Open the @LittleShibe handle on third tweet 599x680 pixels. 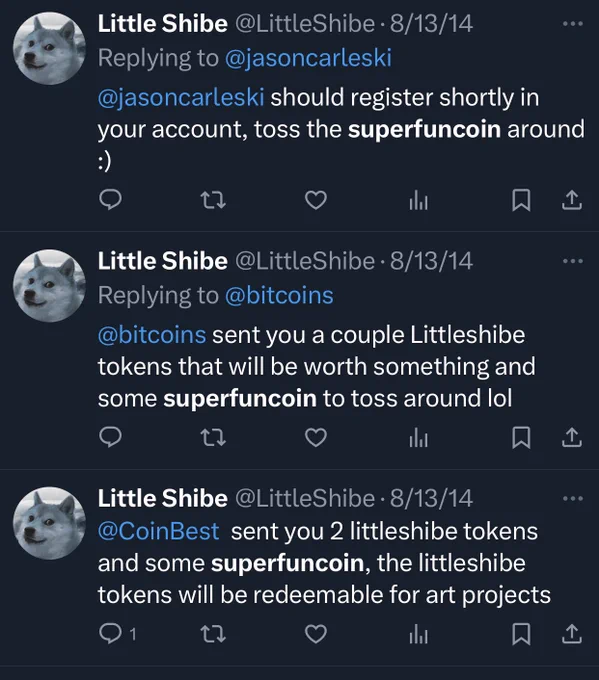click(305, 498)
